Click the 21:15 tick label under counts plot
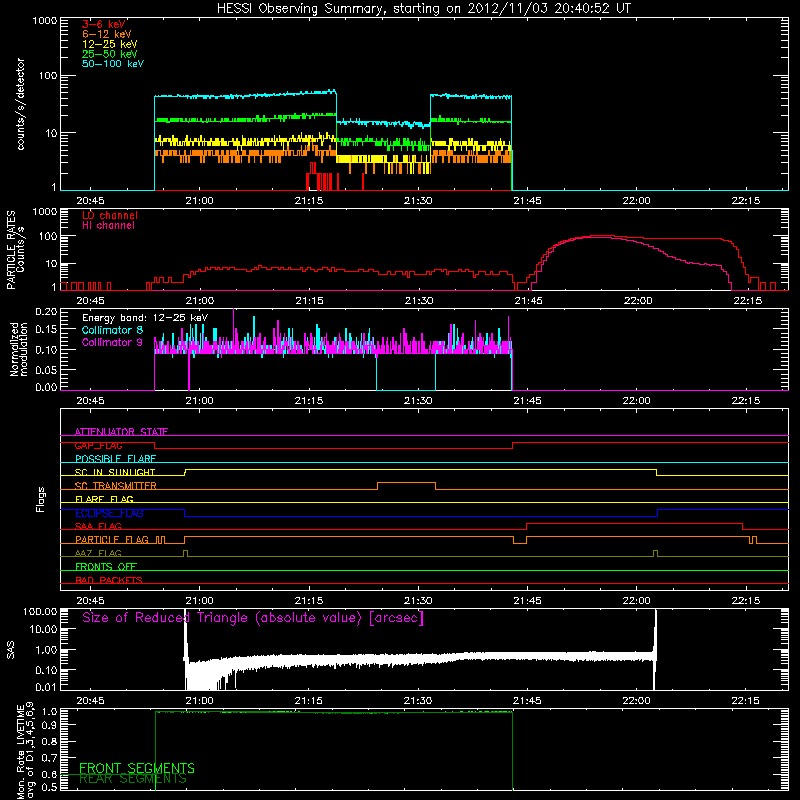The width and height of the screenshot is (800, 800). (x=309, y=201)
